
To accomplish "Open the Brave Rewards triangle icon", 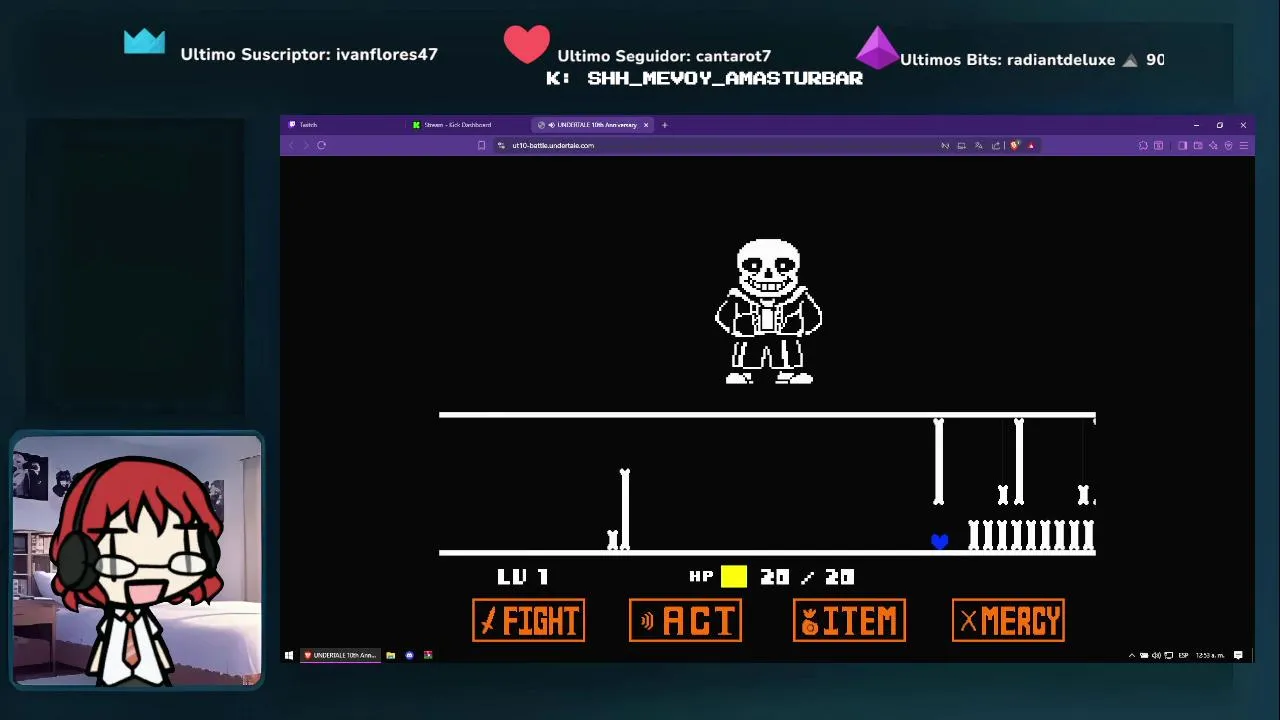I will (1031, 145).
